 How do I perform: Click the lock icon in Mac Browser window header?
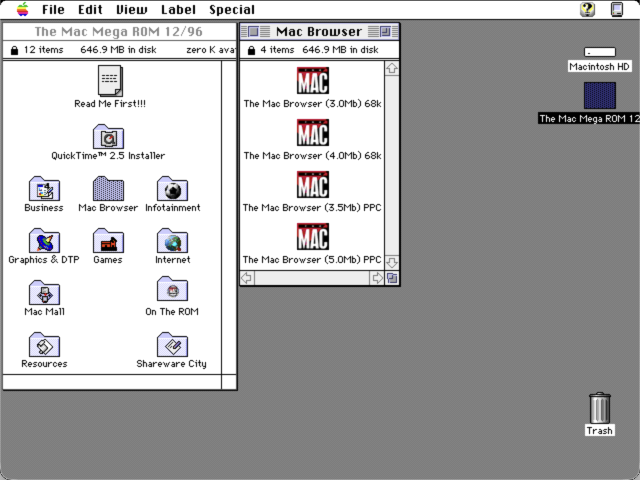point(251,51)
